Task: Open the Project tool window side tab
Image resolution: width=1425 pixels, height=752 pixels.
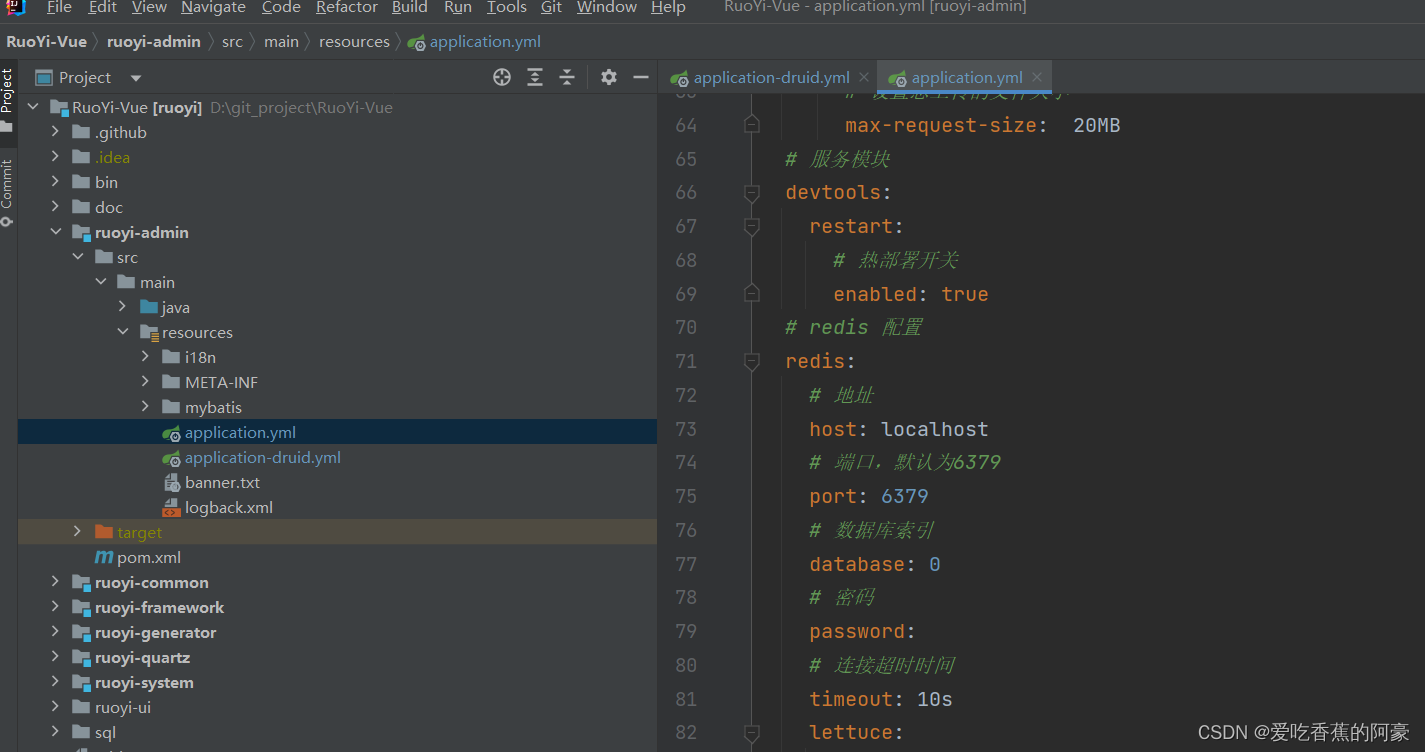Action: tap(7, 99)
